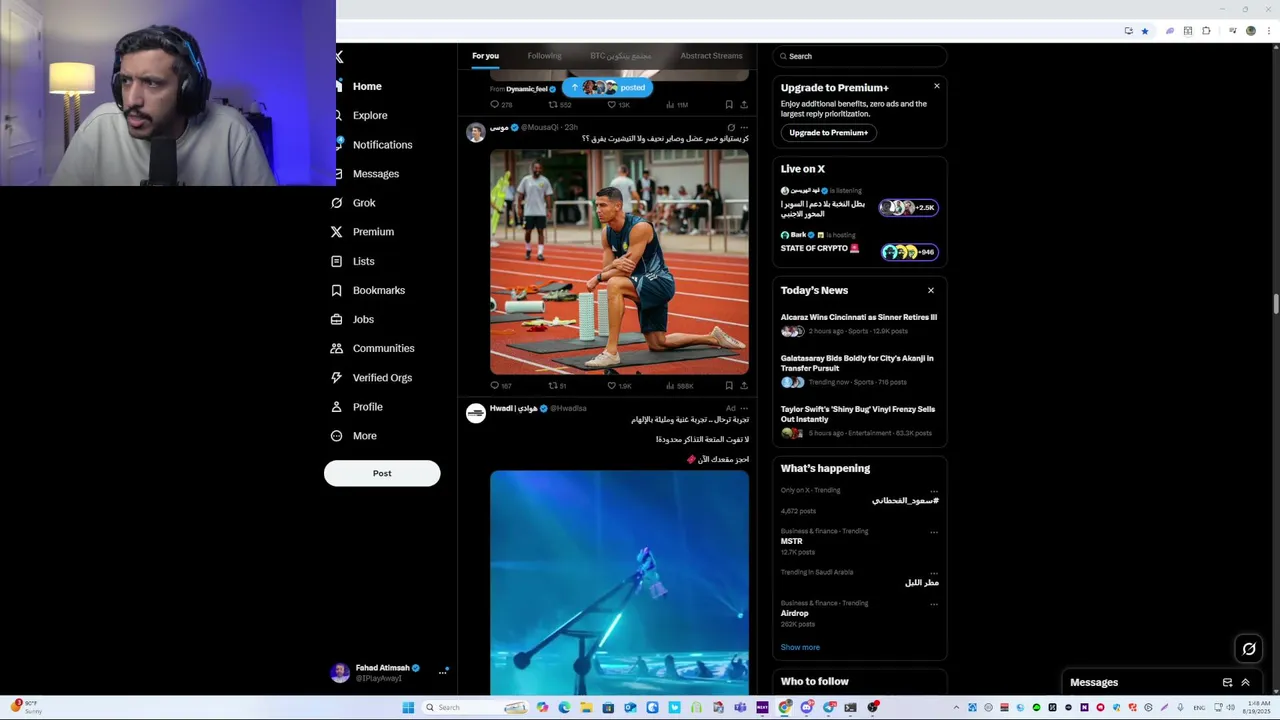This screenshot has height=720, width=1280.
Task: Click the X search field
Action: (x=859, y=56)
